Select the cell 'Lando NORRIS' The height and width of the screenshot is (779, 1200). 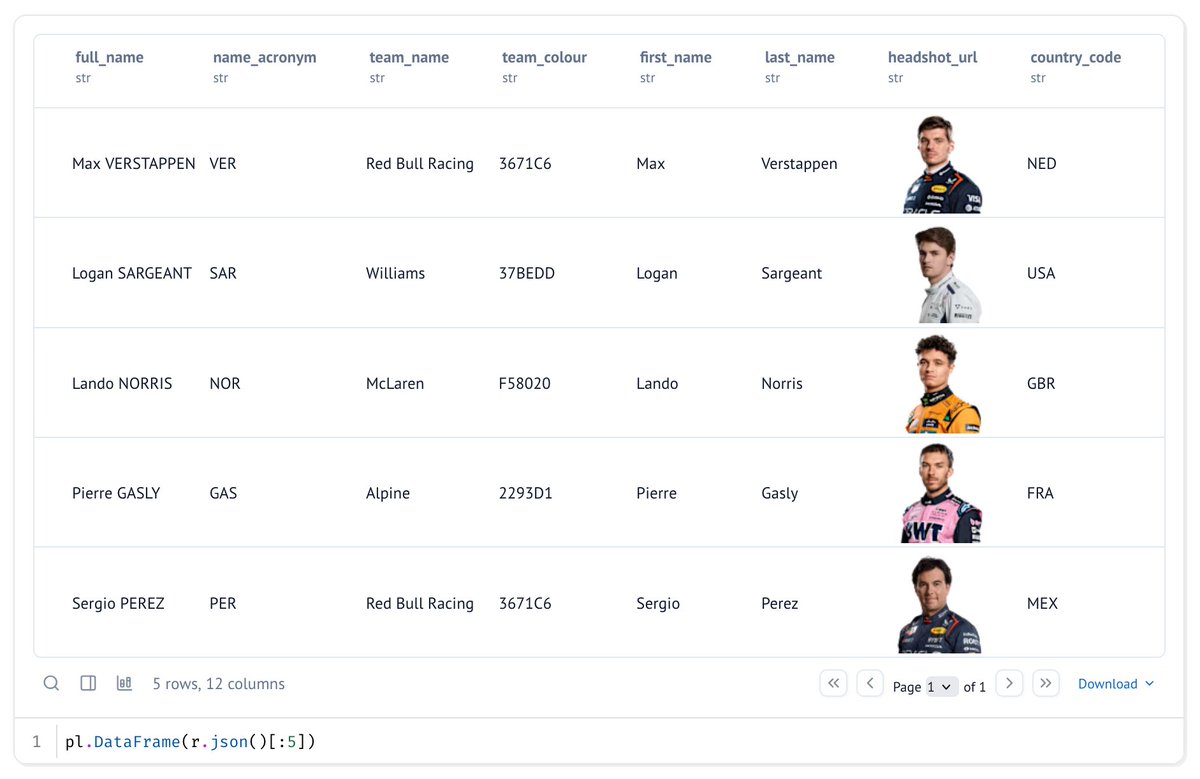pos(122,383)
